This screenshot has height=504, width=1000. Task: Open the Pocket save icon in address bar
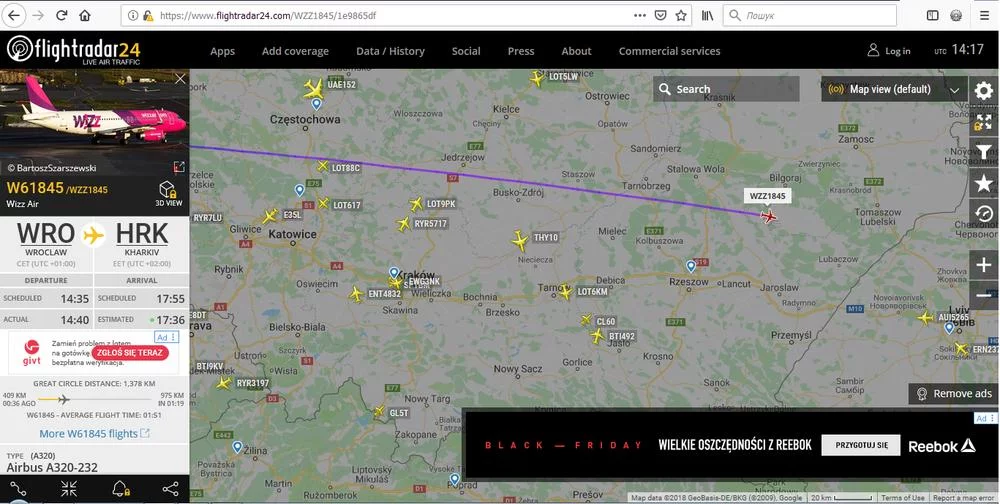pyautogui.click(x=661, y=15)
